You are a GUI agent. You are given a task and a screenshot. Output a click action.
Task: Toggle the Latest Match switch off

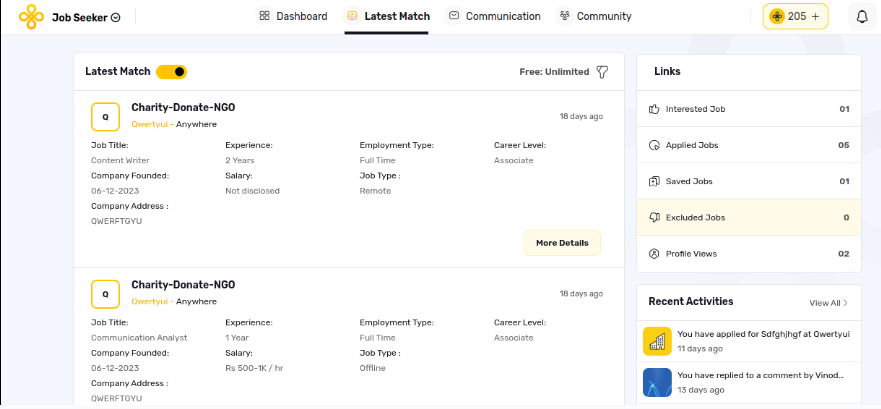tap(171, 72)
